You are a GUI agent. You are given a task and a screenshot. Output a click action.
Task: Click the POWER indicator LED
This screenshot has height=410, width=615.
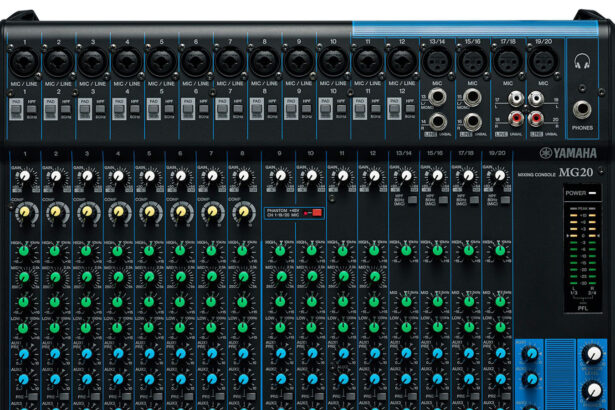point(593,193)
